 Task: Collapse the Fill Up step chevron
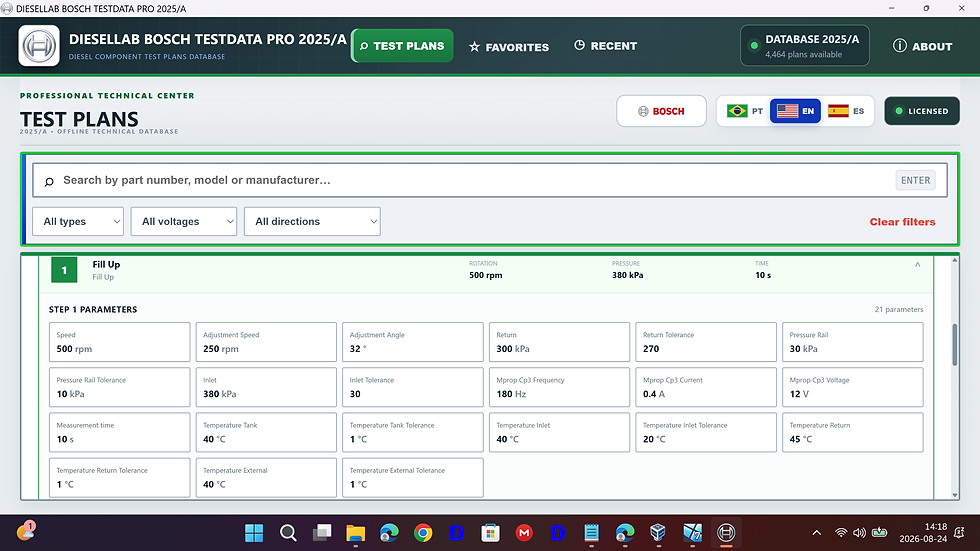pyautogui.click(x=918, y=264)
